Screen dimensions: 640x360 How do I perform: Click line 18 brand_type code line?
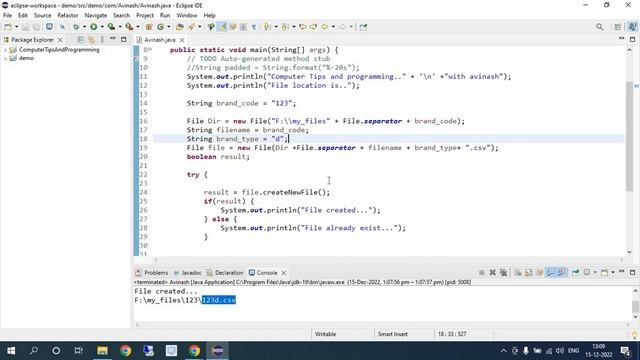(389, 139)
